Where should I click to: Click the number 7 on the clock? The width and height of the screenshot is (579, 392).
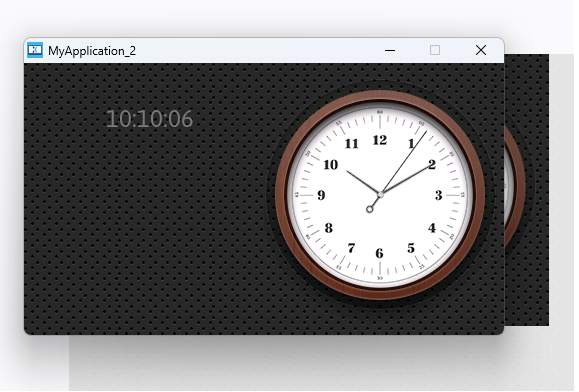(x=352, y=248)
